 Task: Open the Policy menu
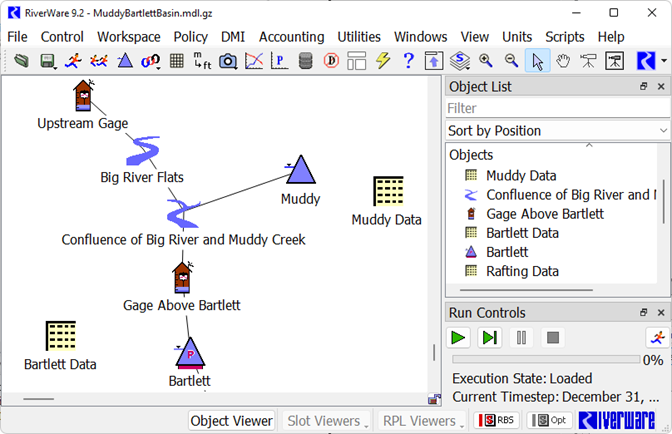190,37
